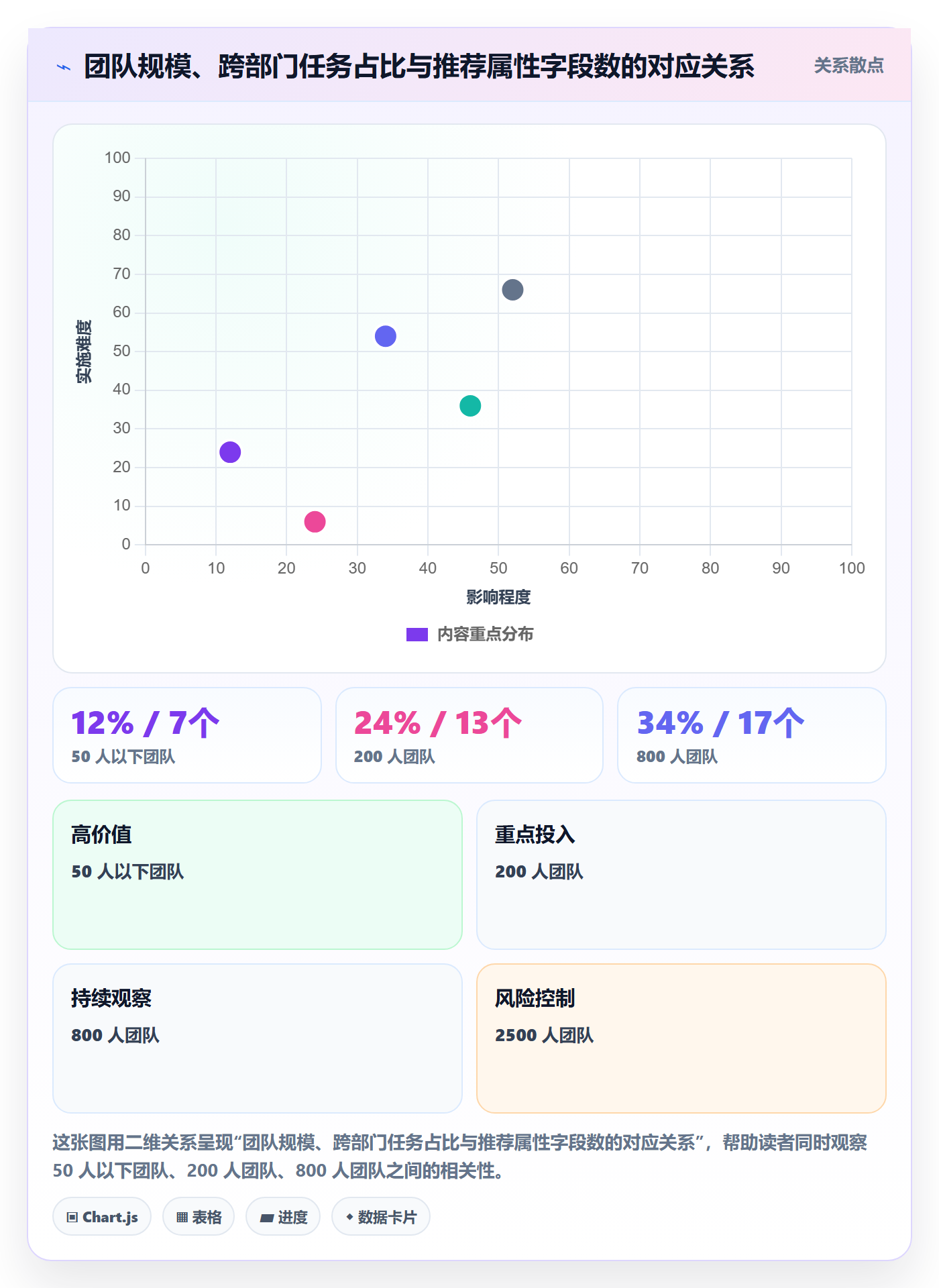Click the lightning bolt icon beside the title
This screenshot has height=1288, width=939.
64,67
